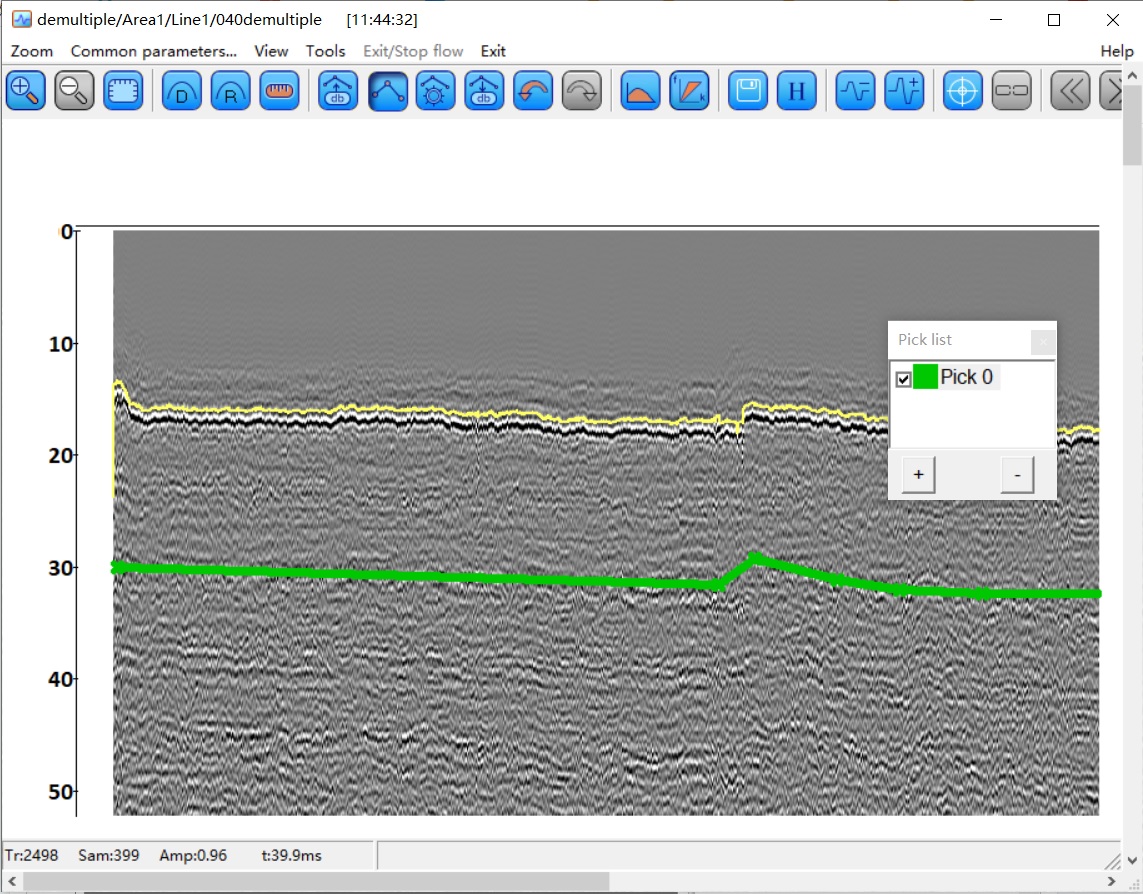Click the Pick list panel title
This screenshot has width=1143, height=894.
tap(924, 340)
